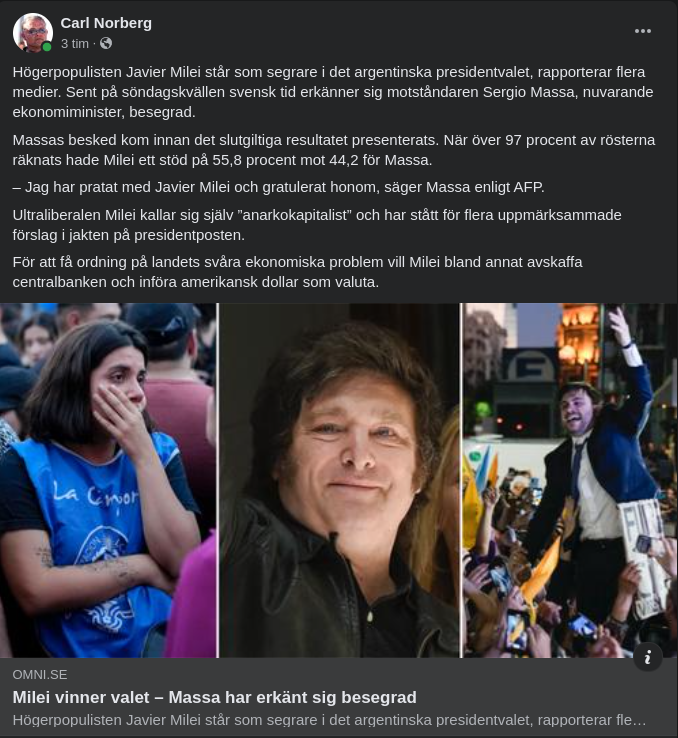The image size is (678, 738).
Task: Click the opening paragraph starting 'Högerpopulisten Javier Milei'
Action: click(x=333, y=92)
